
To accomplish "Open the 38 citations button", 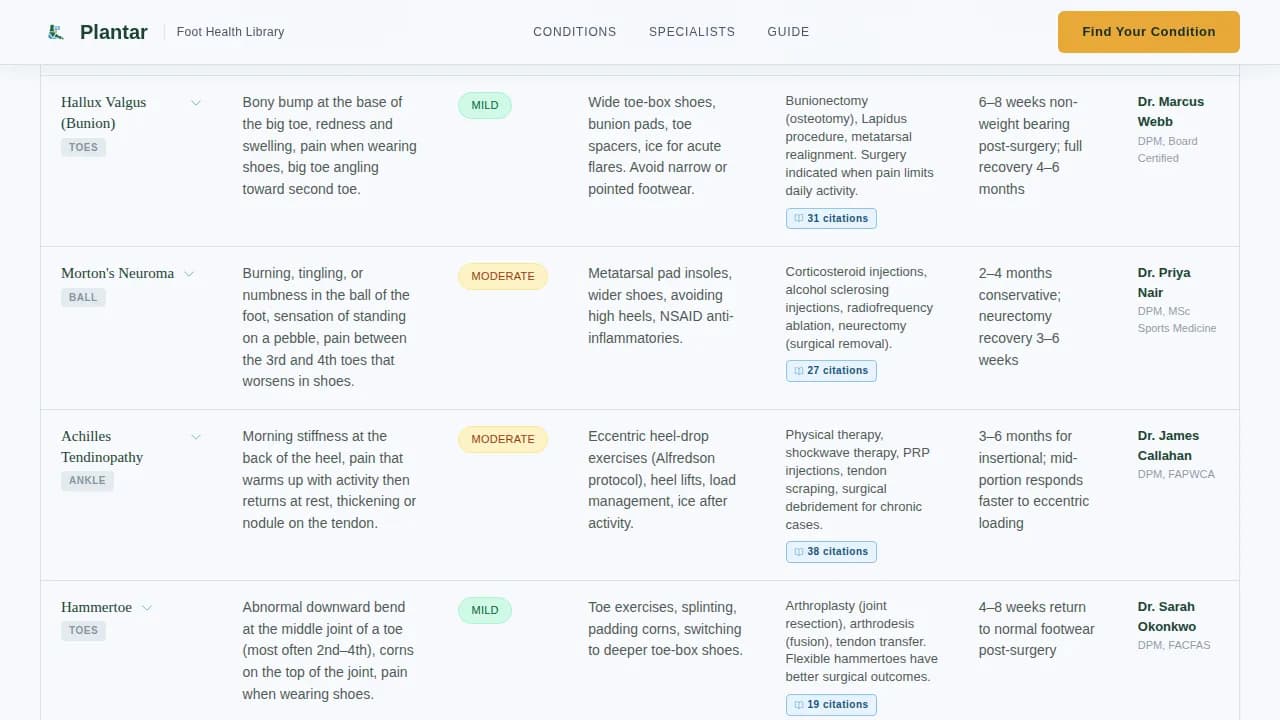I will point(831,552).
